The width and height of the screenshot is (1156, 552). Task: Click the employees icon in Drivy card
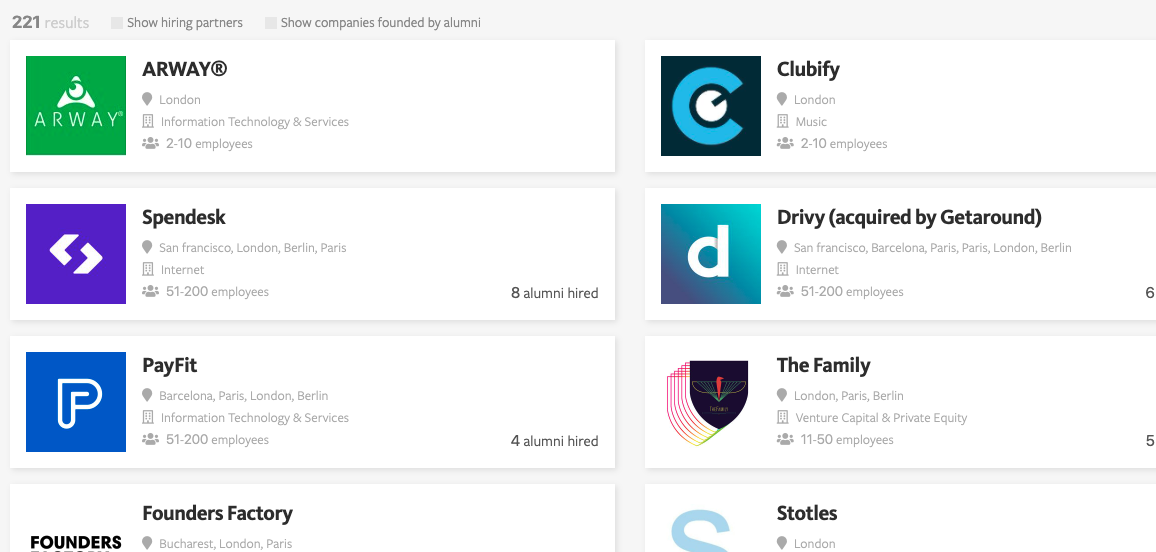coord(785,291)
